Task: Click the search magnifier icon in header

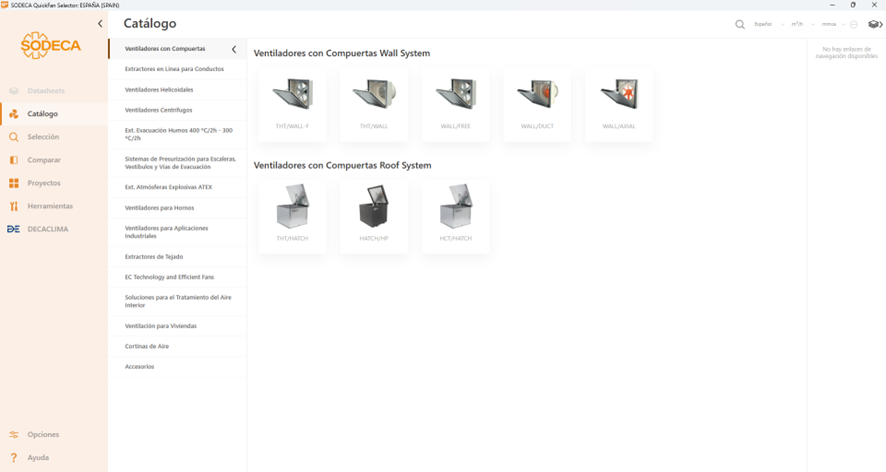Action: coord(740,24)
